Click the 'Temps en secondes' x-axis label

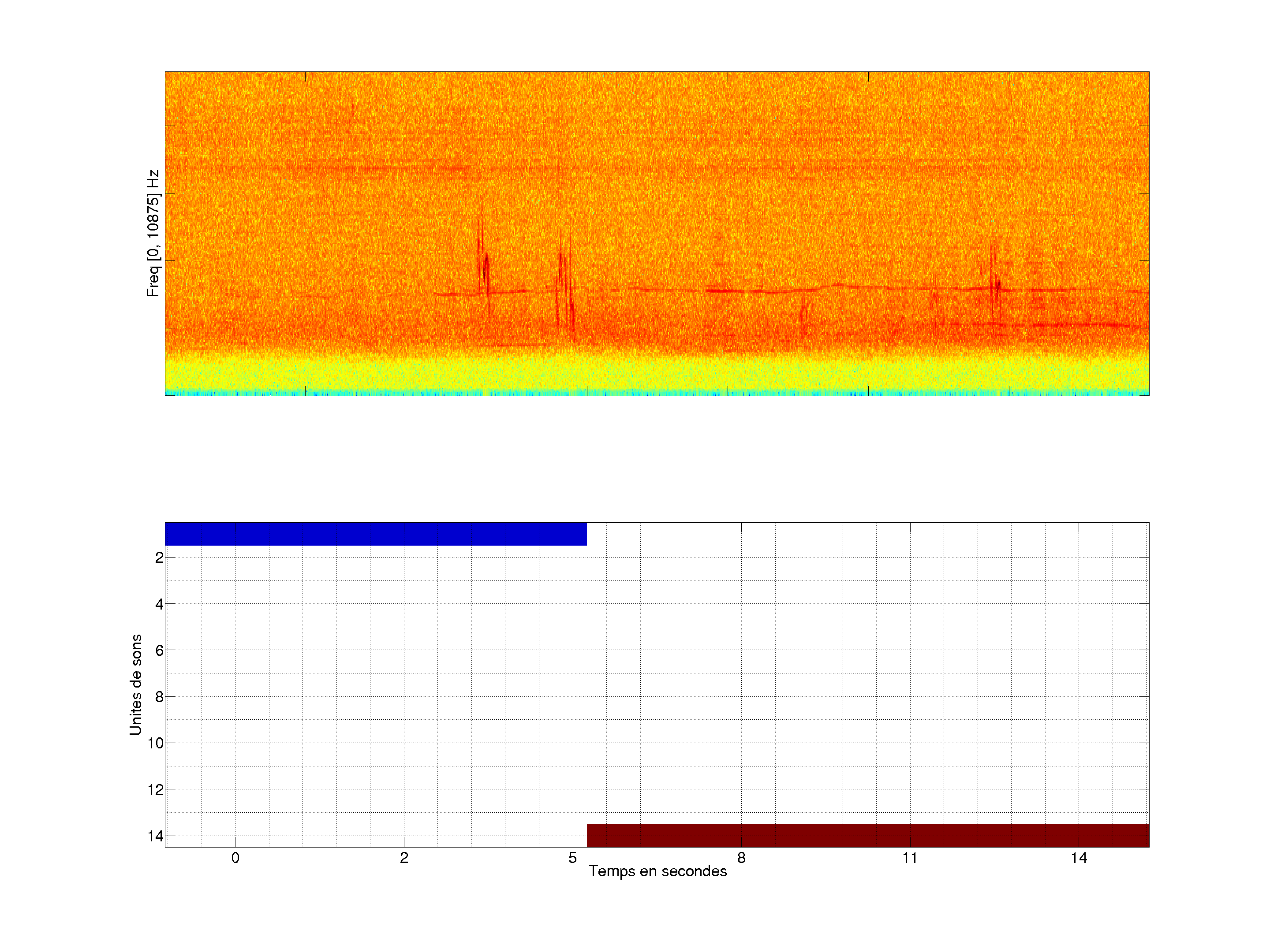point(657,871)
